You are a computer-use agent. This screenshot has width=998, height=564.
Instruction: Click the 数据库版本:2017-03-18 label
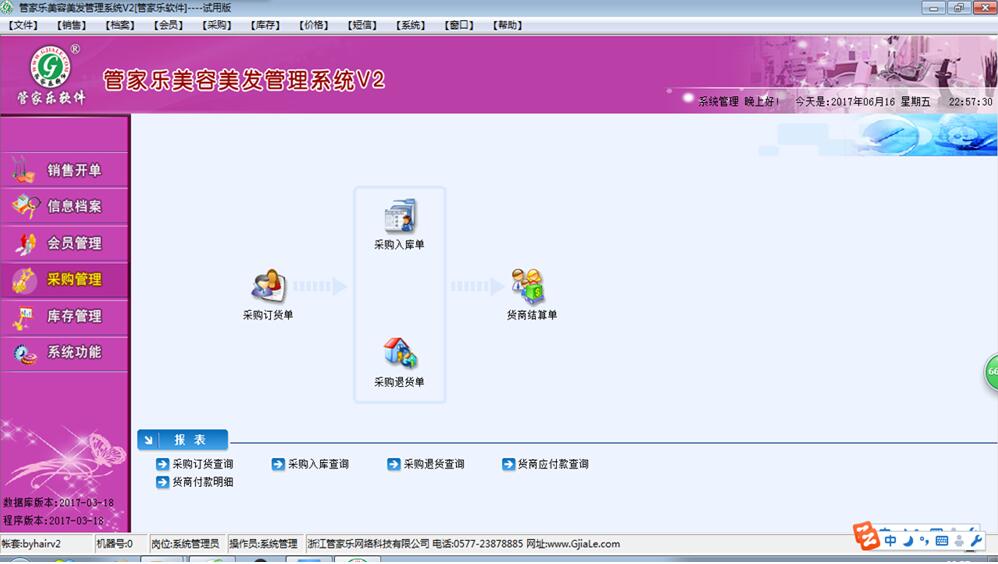tap(59, 503)
